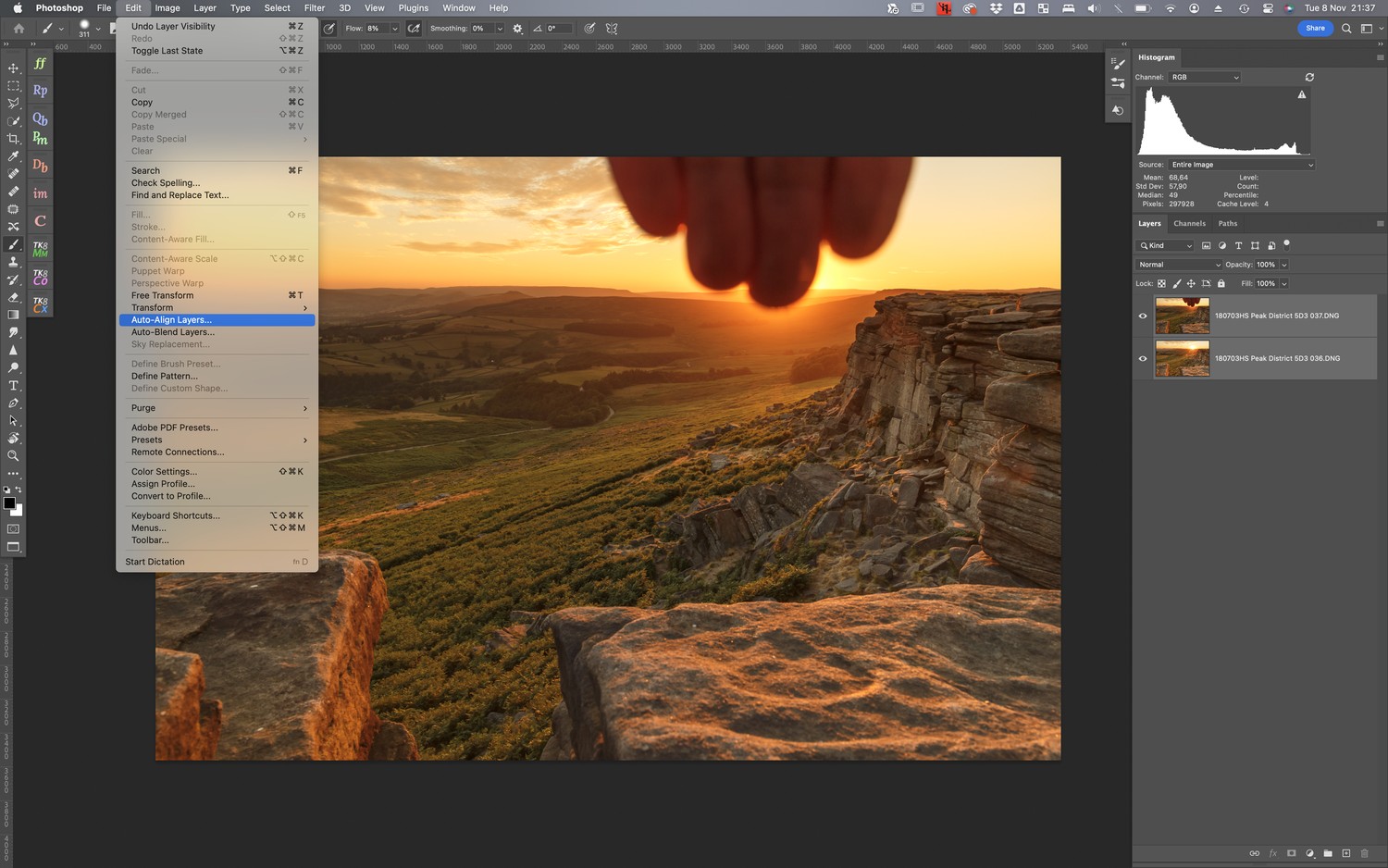This screenshot has width=1388, height=868.
Task: Open the TK8 Cx plugin panel
Action: [41, 304]
